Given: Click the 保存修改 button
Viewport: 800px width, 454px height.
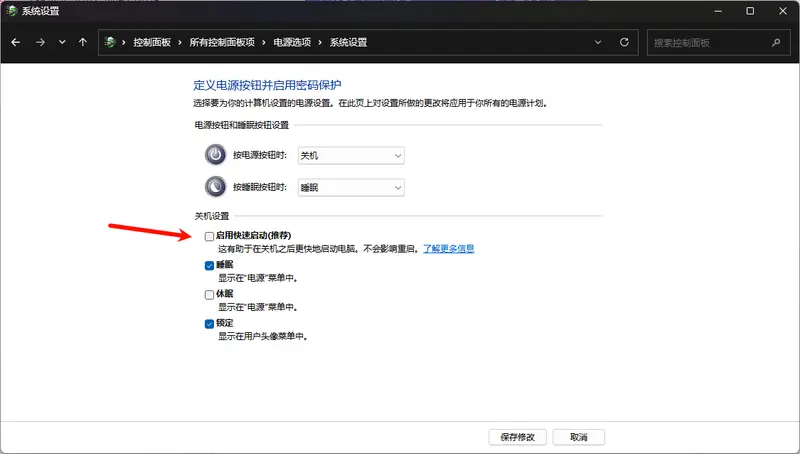Looking at the screenshot, I should click(517, 437).
